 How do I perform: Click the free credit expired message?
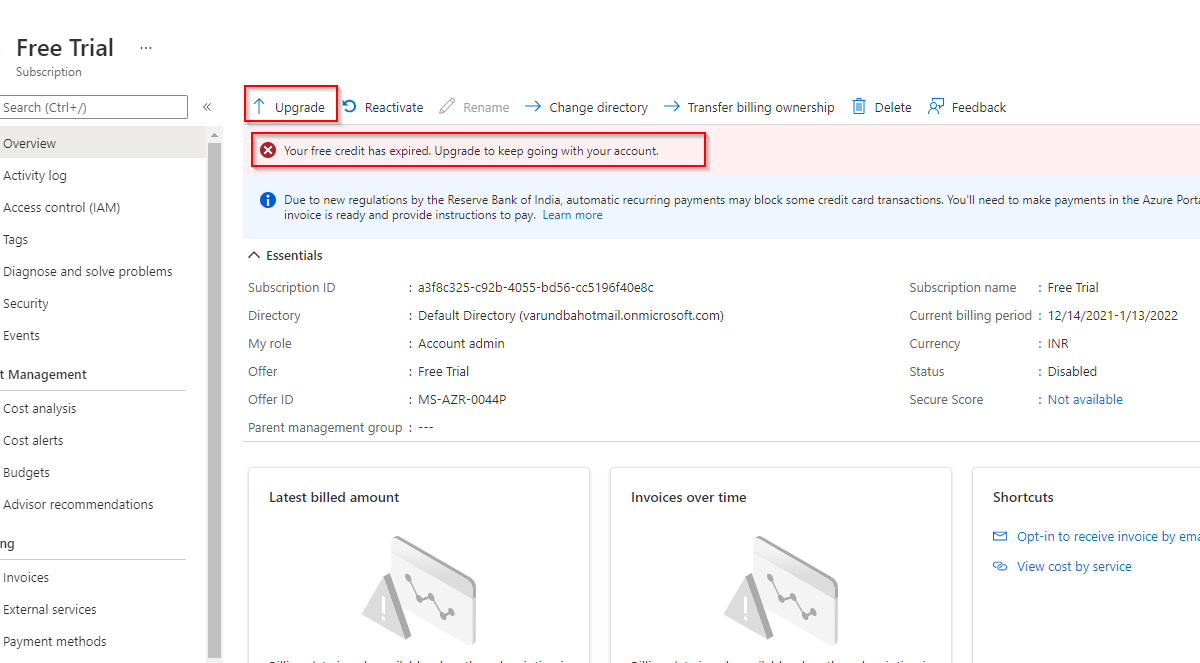point(471,150)
